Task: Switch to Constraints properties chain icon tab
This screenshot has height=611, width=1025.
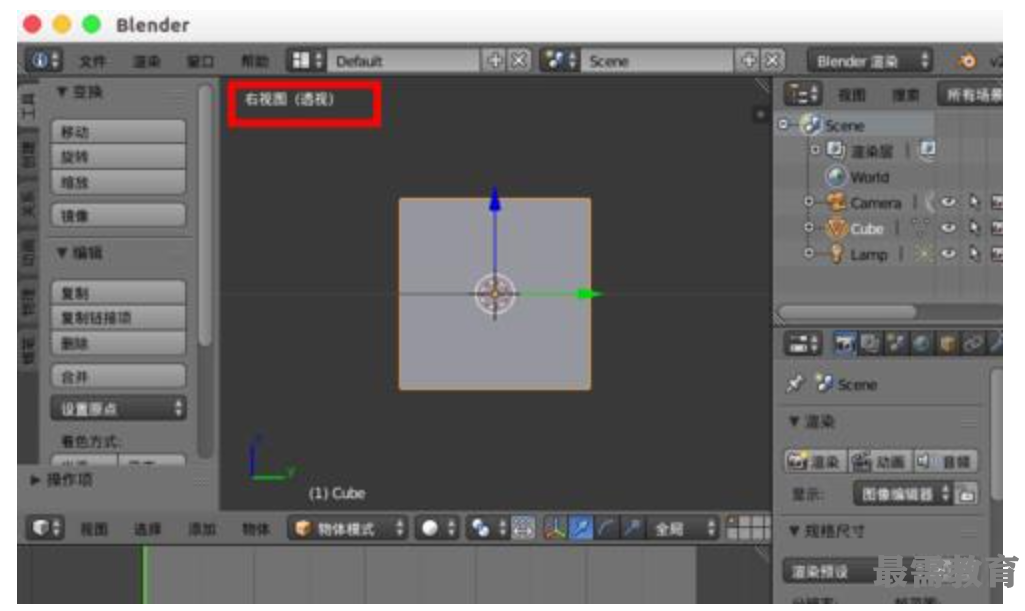Action: 972,343
